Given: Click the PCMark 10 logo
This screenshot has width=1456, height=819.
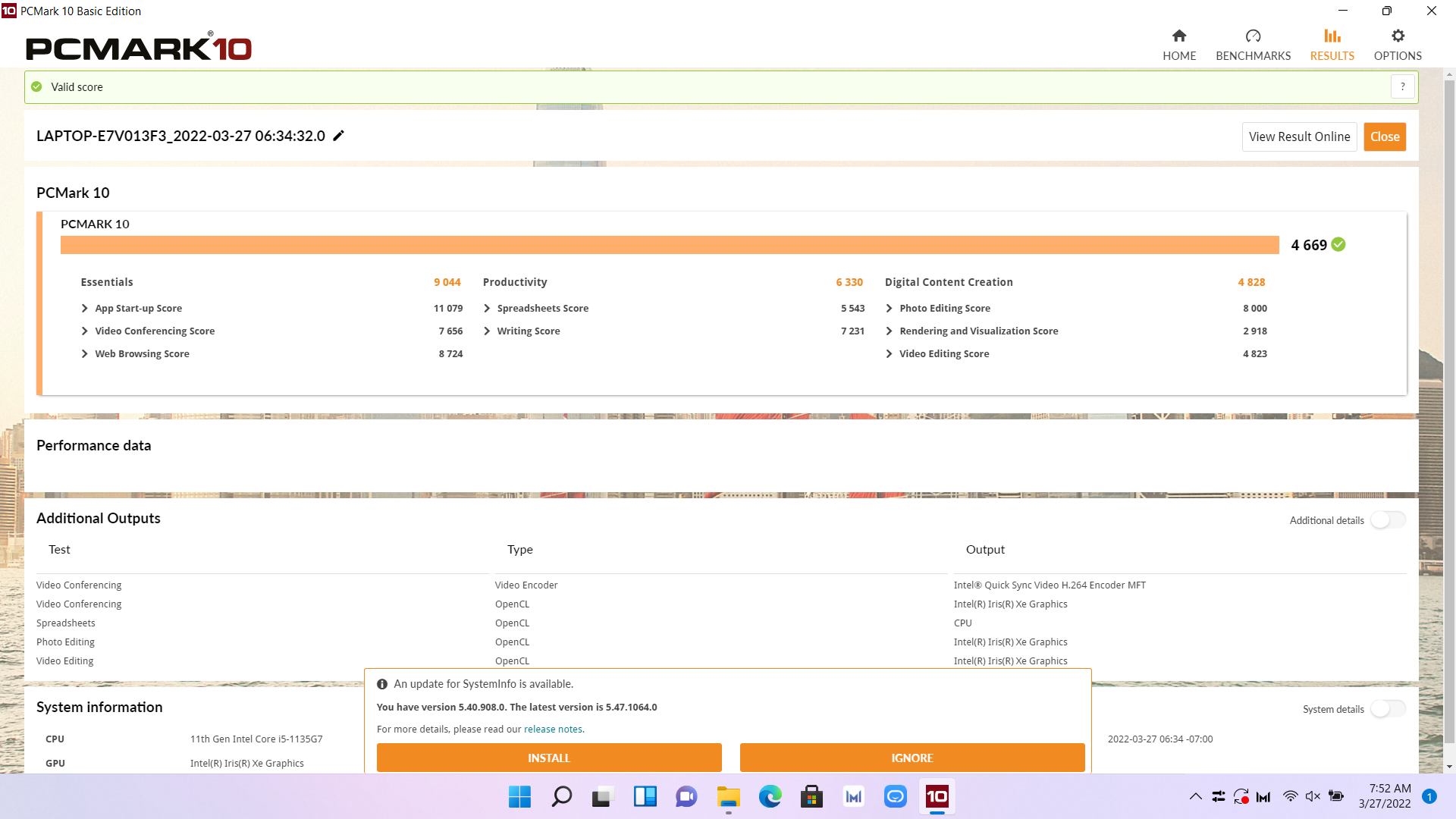Looking at the screenshot, I should pos(139,47).
